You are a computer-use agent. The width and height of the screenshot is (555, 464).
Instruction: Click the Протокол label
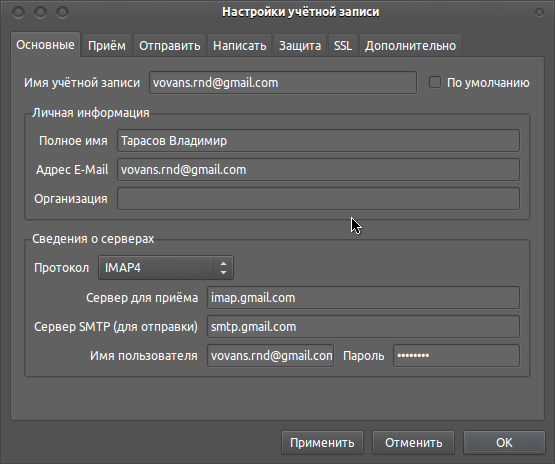coord(61,268)
